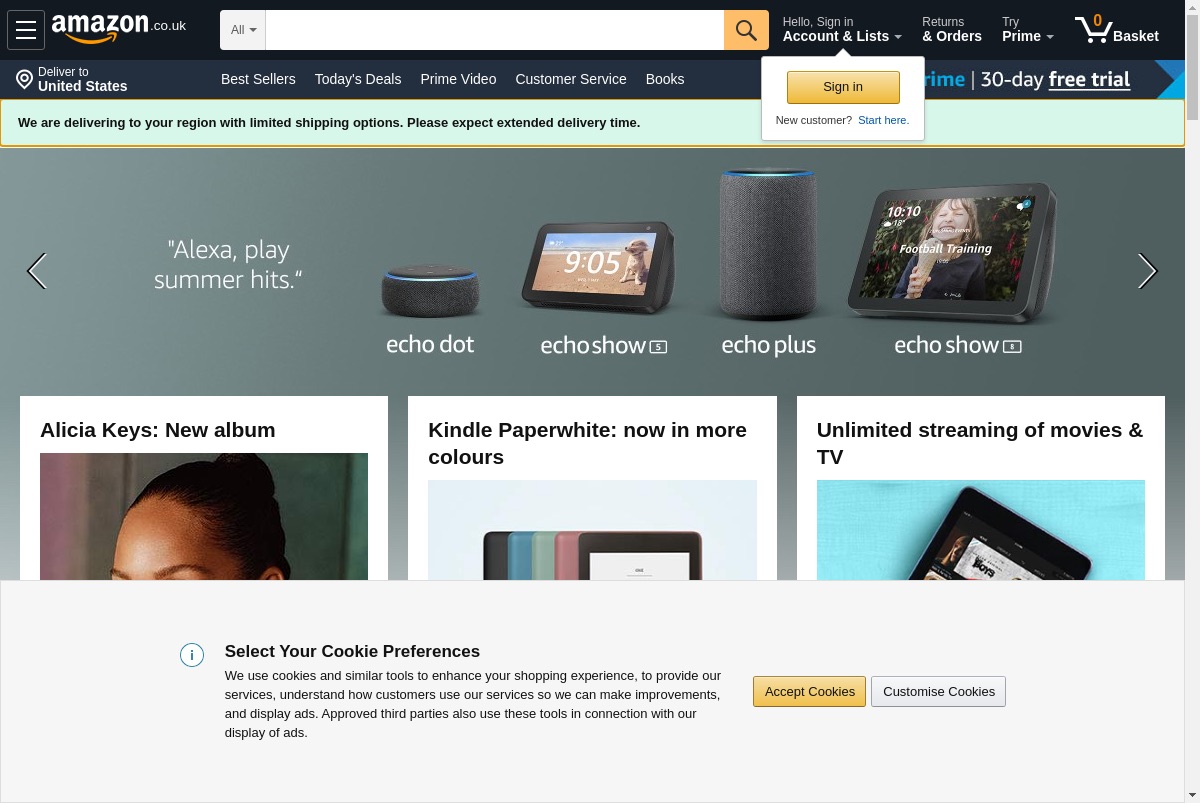Viewport: 1200px width, 803px height.
Task: Select Prime Video in the navigation
Action: coord(458,79)
